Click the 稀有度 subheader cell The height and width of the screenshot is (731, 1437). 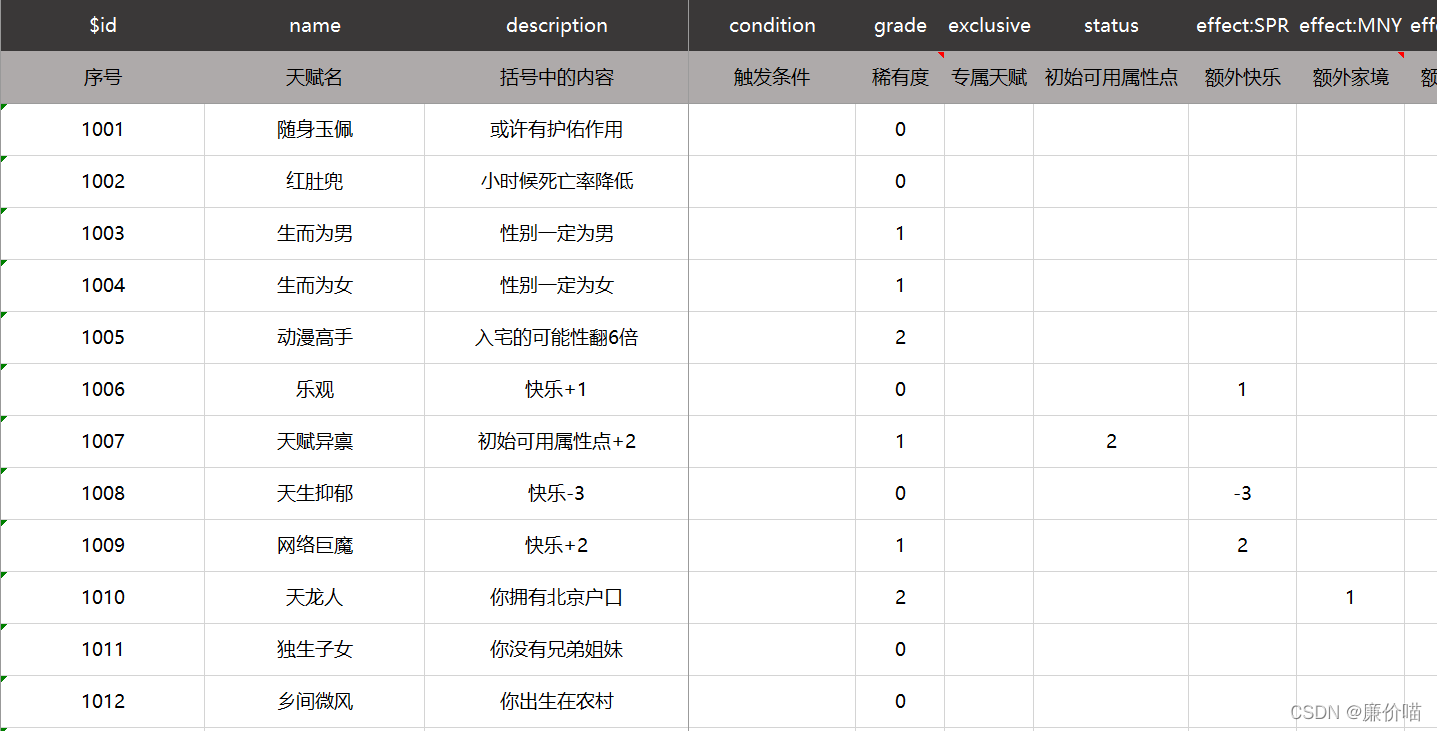tap(900, 77)
